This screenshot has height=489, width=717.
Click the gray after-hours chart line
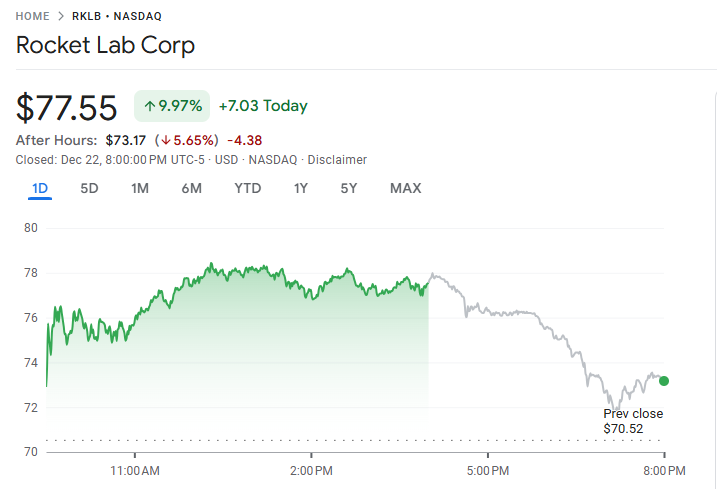pyautogui.click(x=520, y=313)
